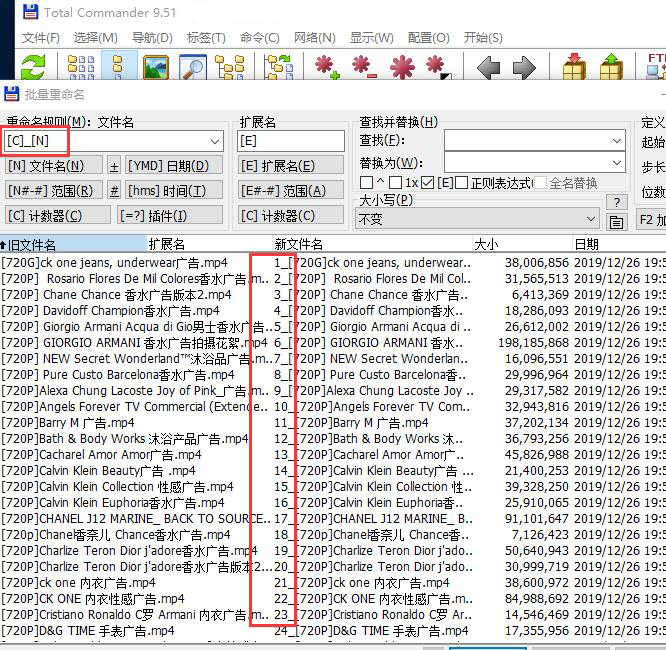Expand the 替换为 replace field dropdown
Viewport: 666px width, 650px height.
point(617,163)
